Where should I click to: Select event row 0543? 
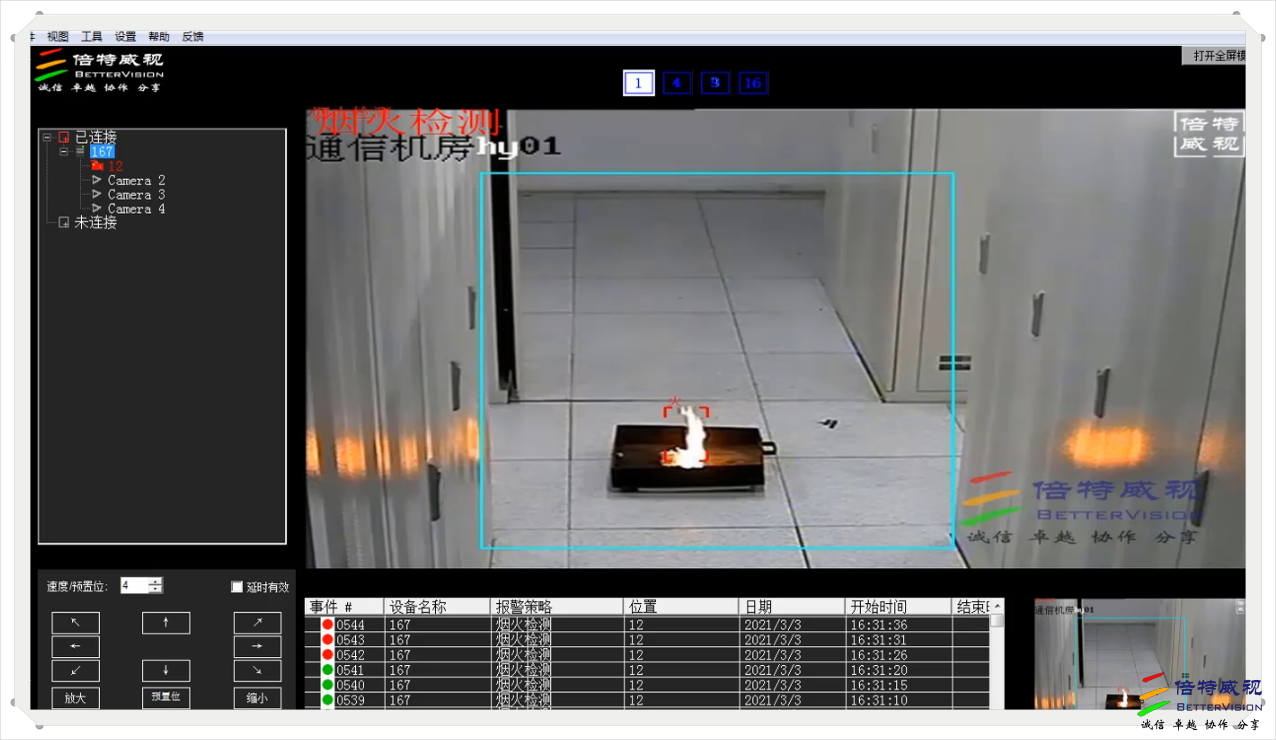[647, 640]
